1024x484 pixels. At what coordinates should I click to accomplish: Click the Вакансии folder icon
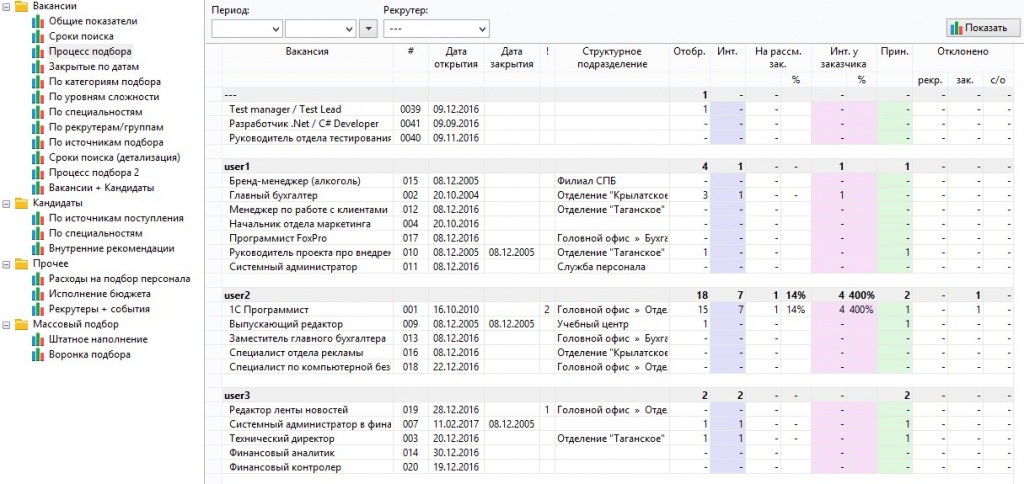22,6
